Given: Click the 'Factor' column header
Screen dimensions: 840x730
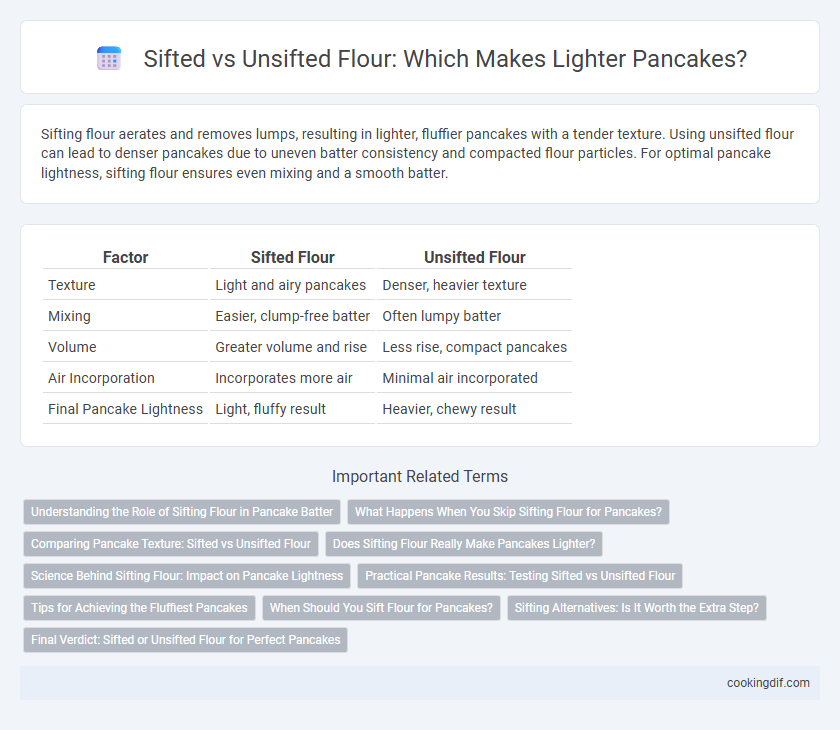Looking at the screenshot, I should 125,257.
